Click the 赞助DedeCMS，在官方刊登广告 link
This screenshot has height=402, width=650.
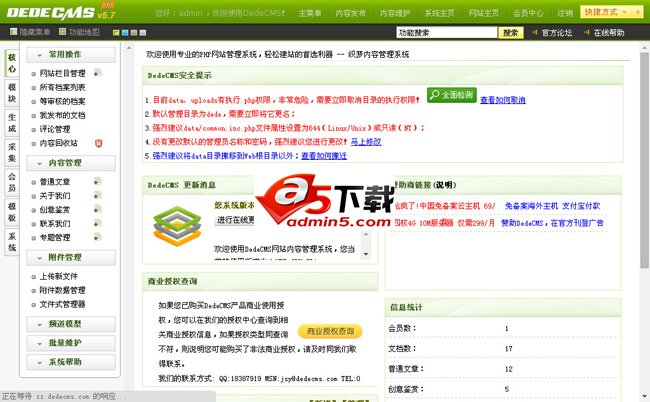552,223
